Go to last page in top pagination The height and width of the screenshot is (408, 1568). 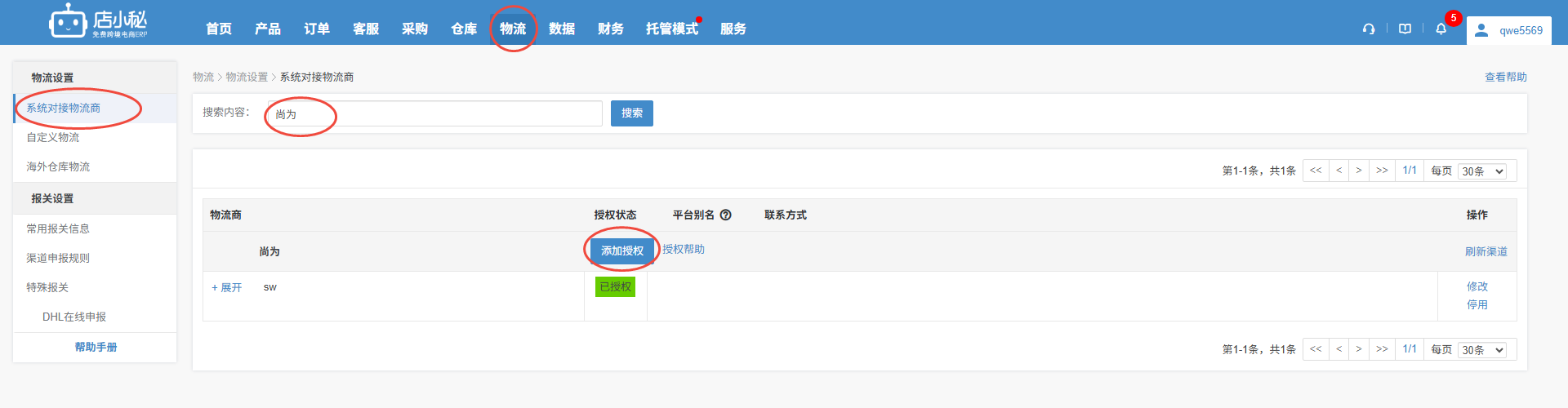pos(1382,171)
